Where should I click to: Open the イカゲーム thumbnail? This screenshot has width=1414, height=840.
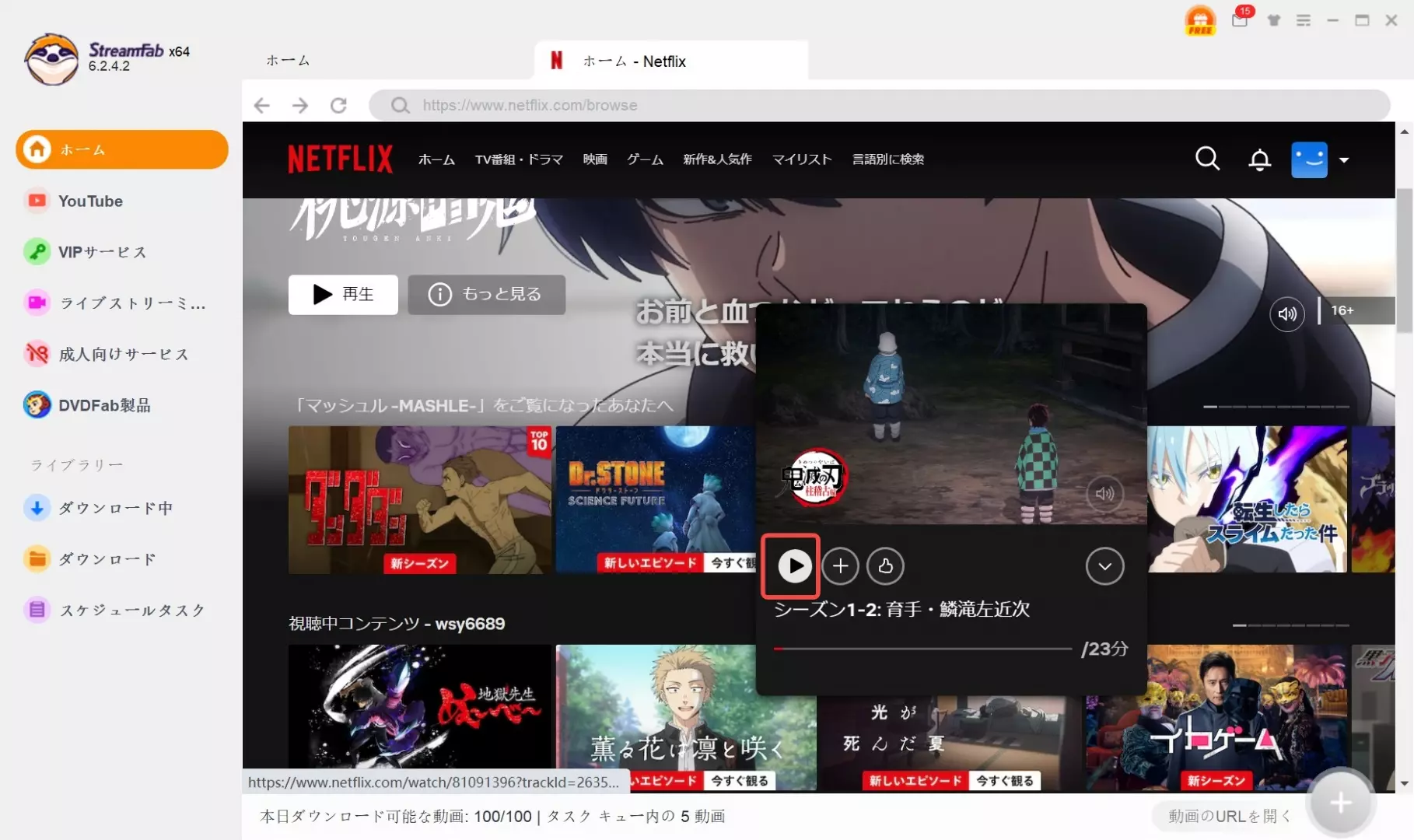(x=1216, y=717)
